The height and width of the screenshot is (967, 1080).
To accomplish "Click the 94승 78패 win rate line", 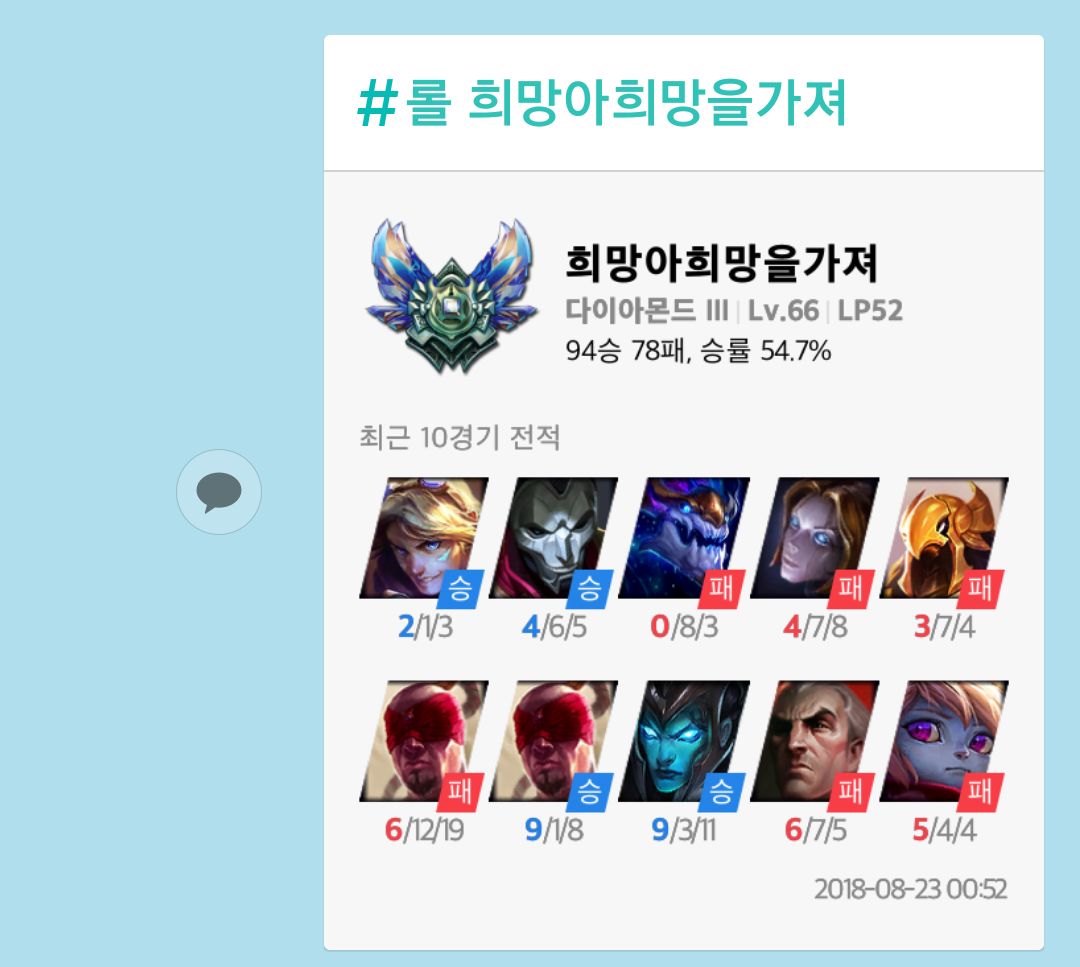I will coord(698,351).
